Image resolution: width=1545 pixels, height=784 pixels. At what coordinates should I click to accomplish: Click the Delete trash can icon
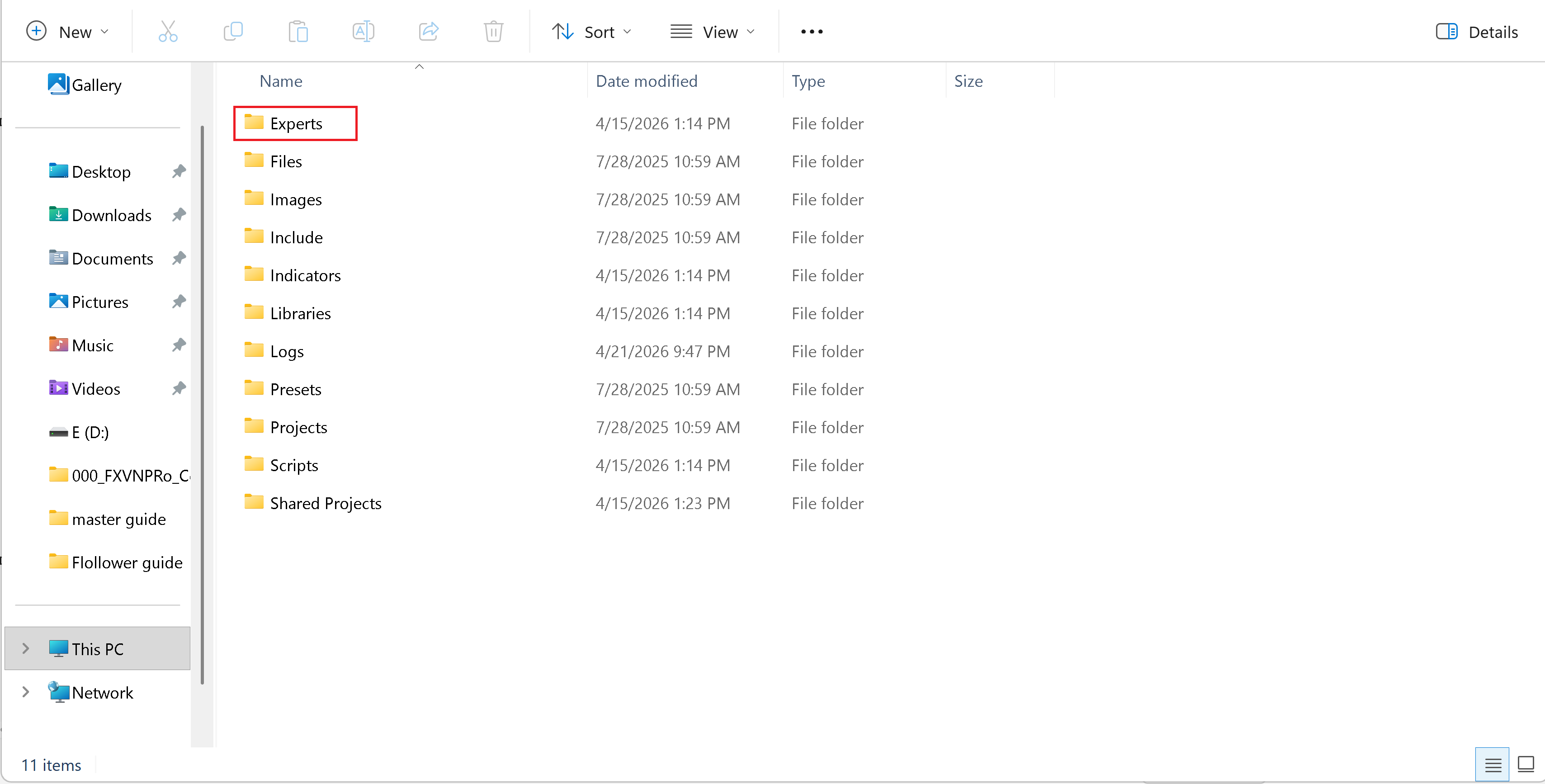coord(493,31)
